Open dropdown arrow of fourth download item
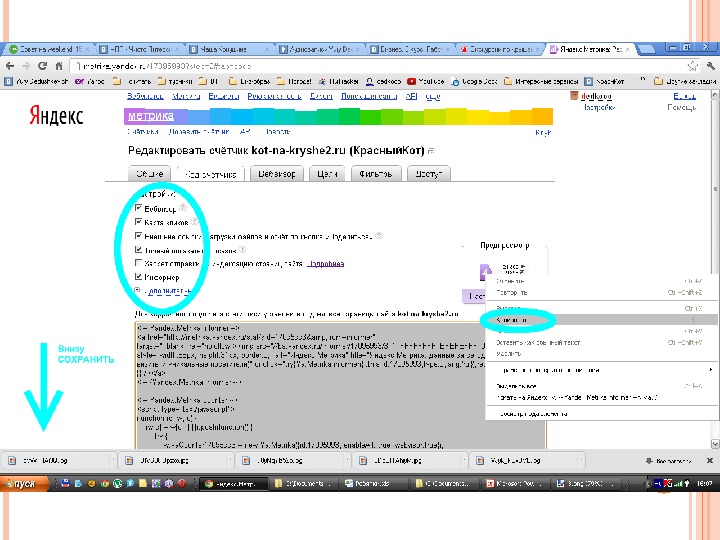 (464, 460)
